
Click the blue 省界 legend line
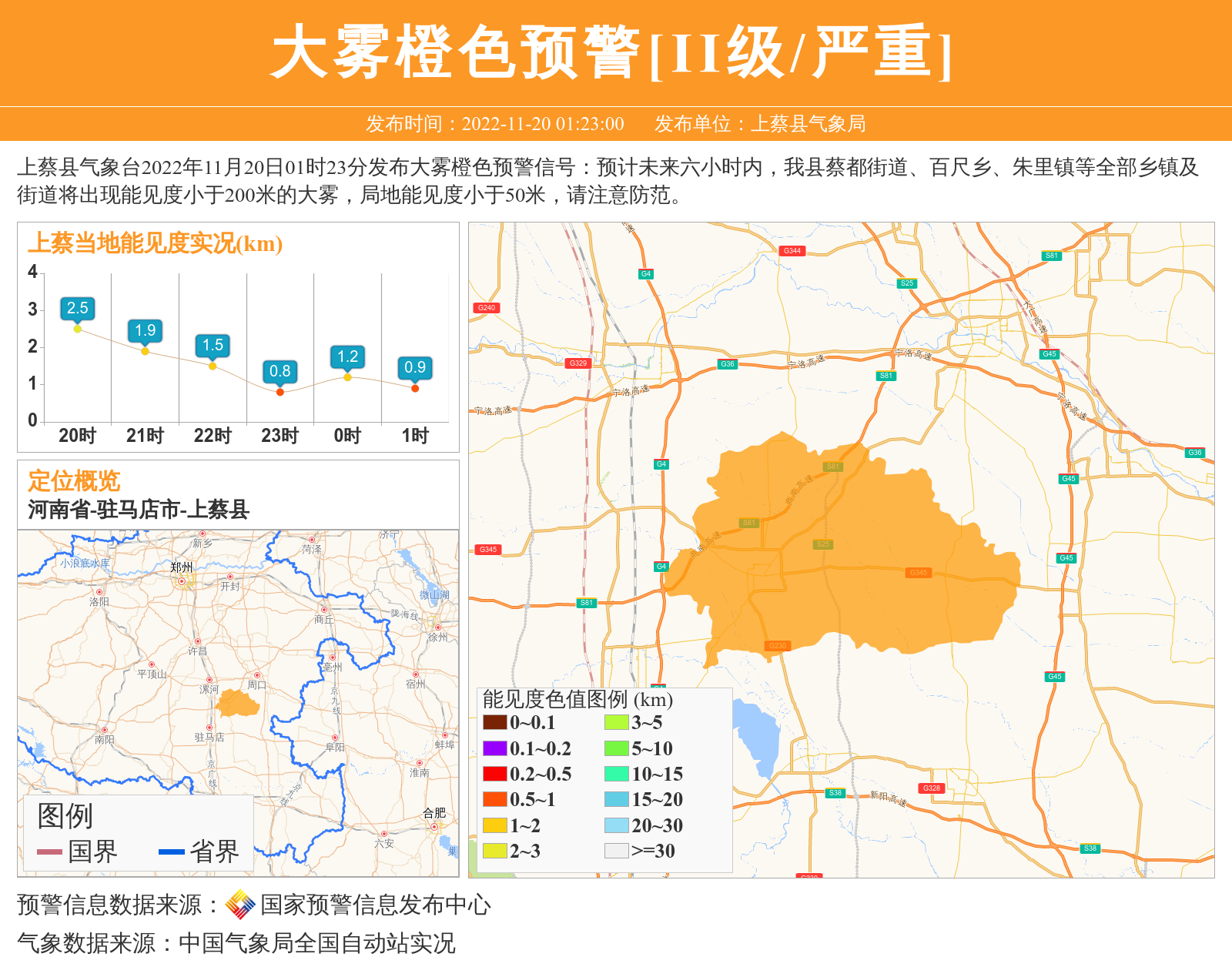coord(171,852)
